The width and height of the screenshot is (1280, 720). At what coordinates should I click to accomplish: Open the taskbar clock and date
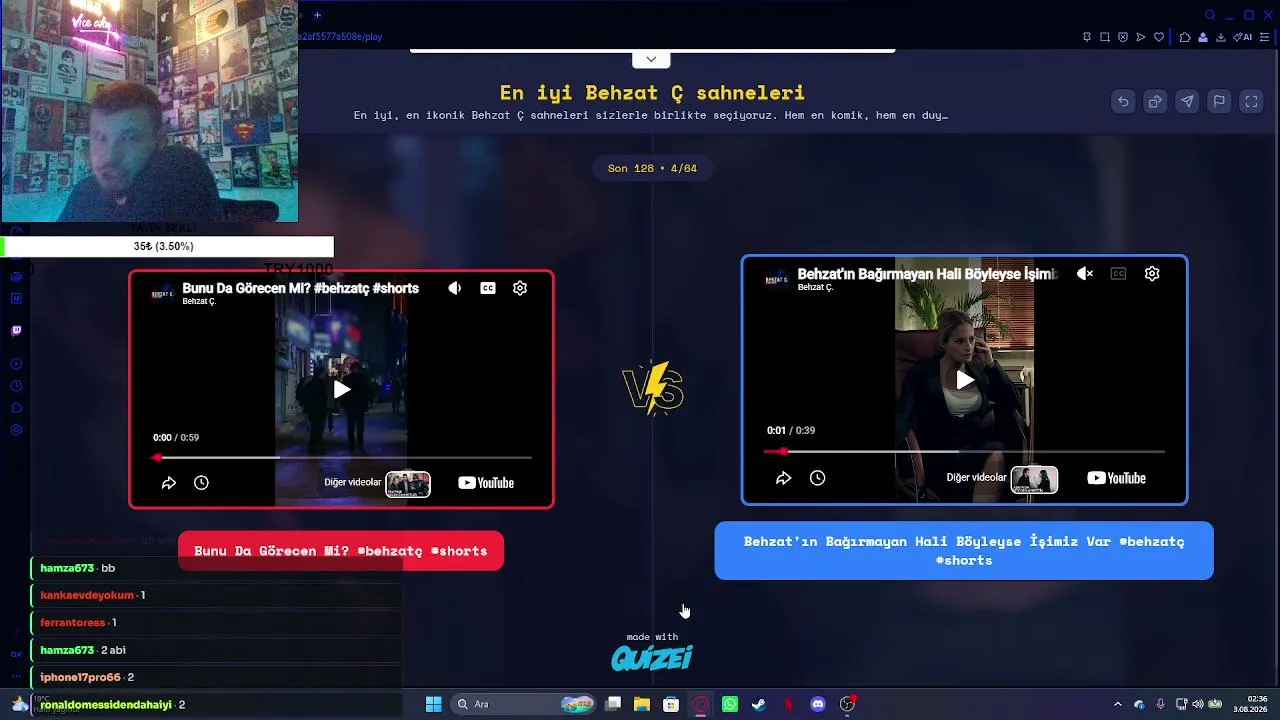point(1250,704)
